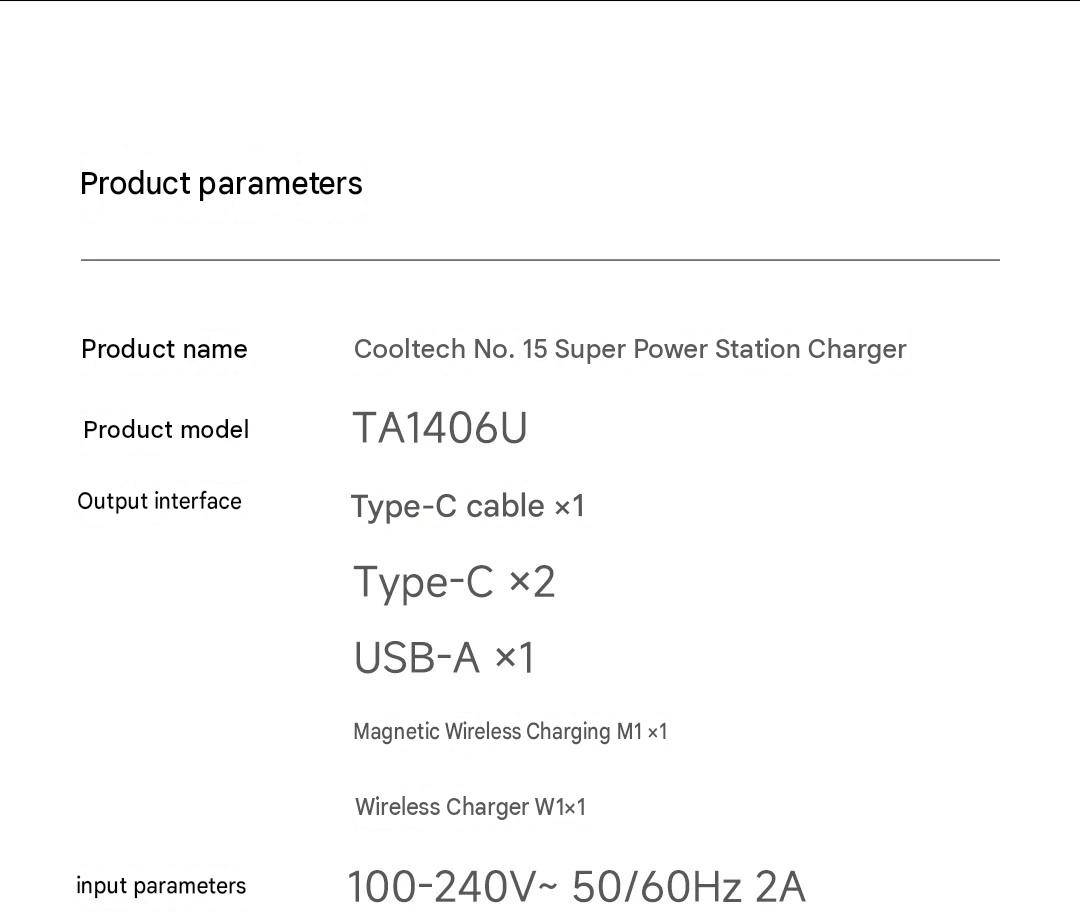Click the 100-240V~ 50/60Hz 2A value
The image size is (1080, 923).
[577, 886]
